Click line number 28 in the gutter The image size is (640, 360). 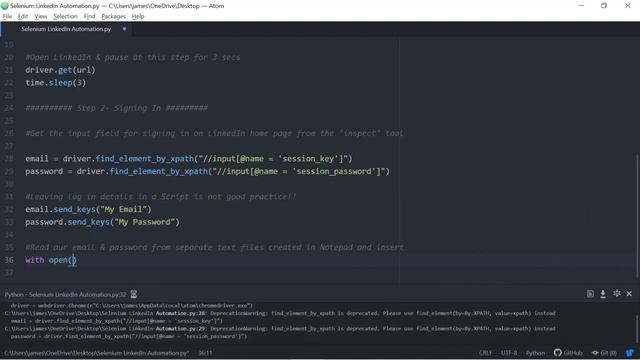[9, 159]
